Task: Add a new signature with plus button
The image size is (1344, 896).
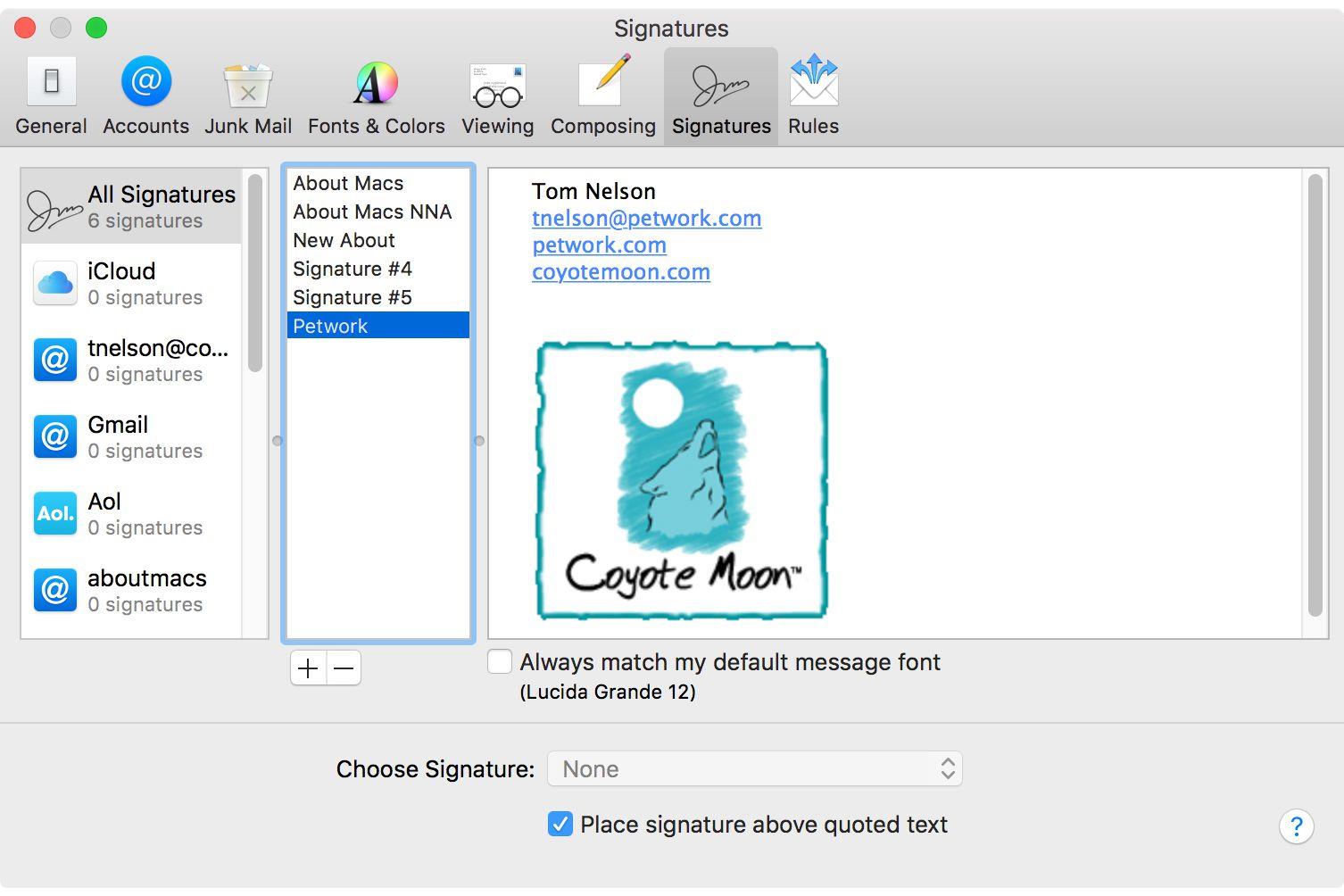Action: tap(308, 668)
